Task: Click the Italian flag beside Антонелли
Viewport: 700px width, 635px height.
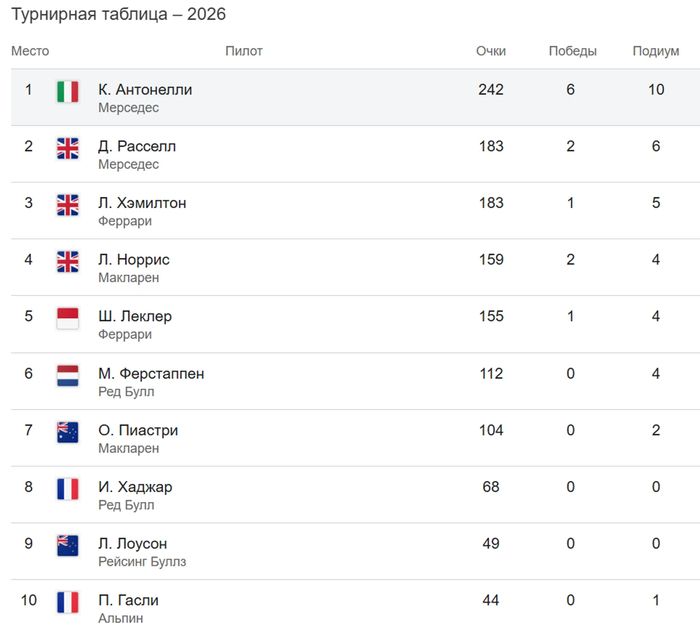Action: click(68, 92)
